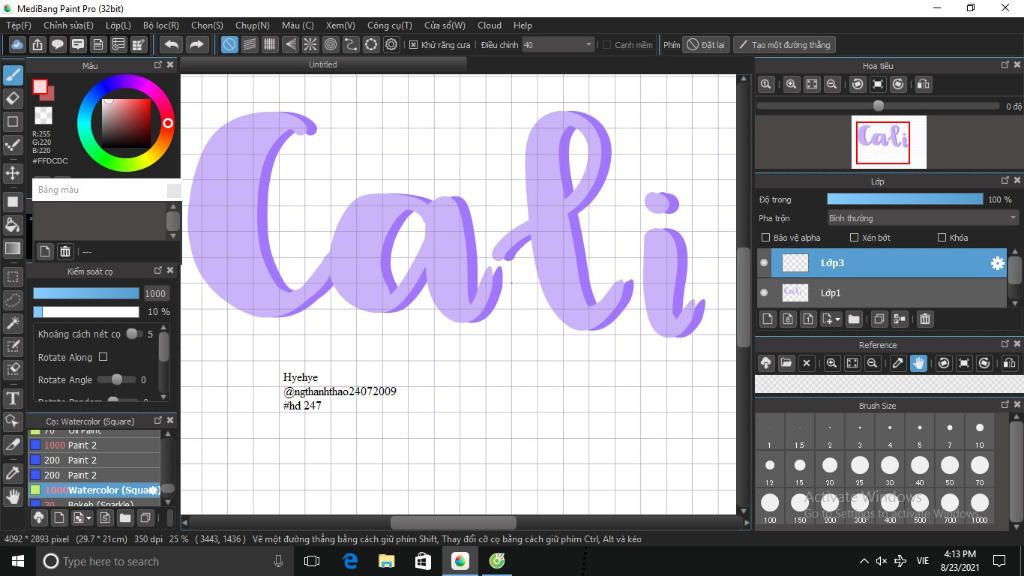Select the Bucket fill tool
The image size is (1024, 576).
(13, 225)
